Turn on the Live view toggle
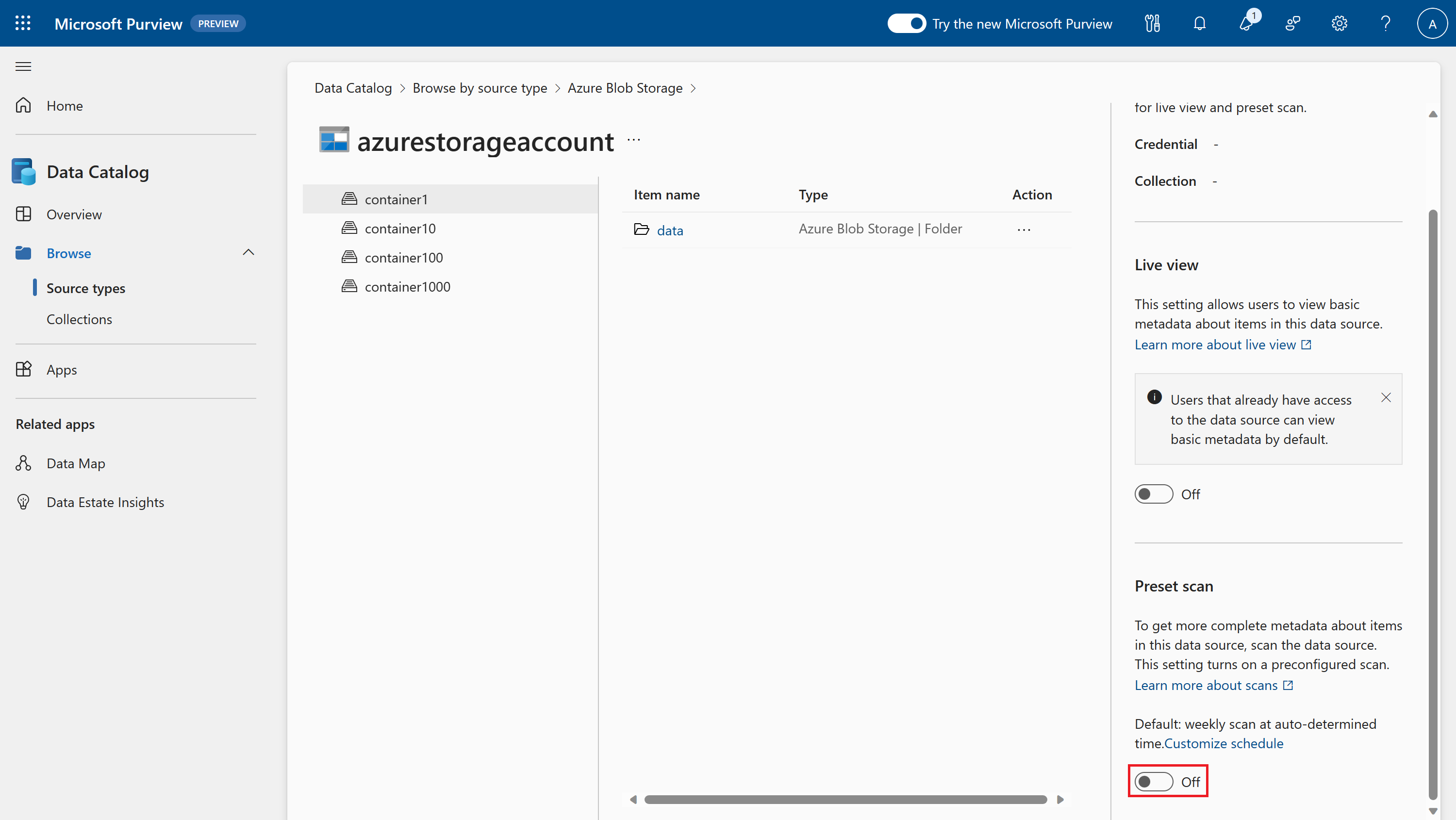The width and height of the screenshot is (1456, 820). point(1154,494)
